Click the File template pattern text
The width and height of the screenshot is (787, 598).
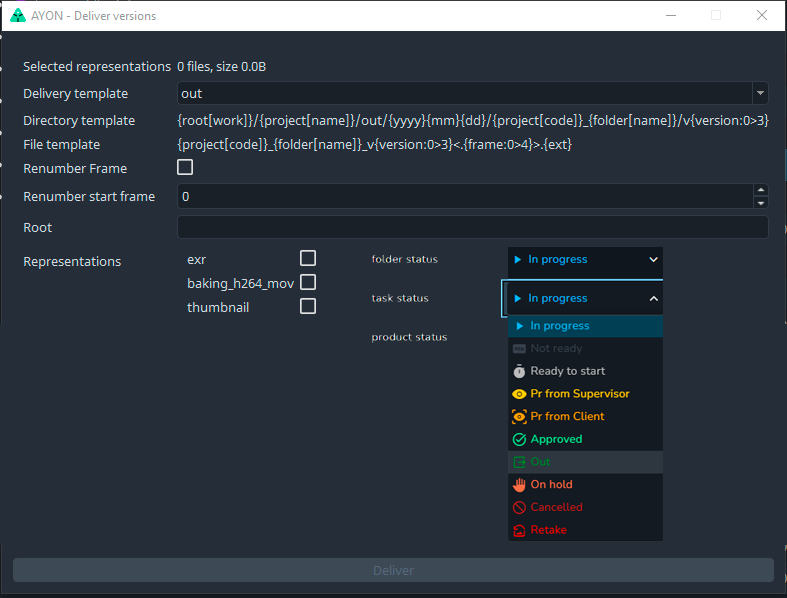pos(374,145)
